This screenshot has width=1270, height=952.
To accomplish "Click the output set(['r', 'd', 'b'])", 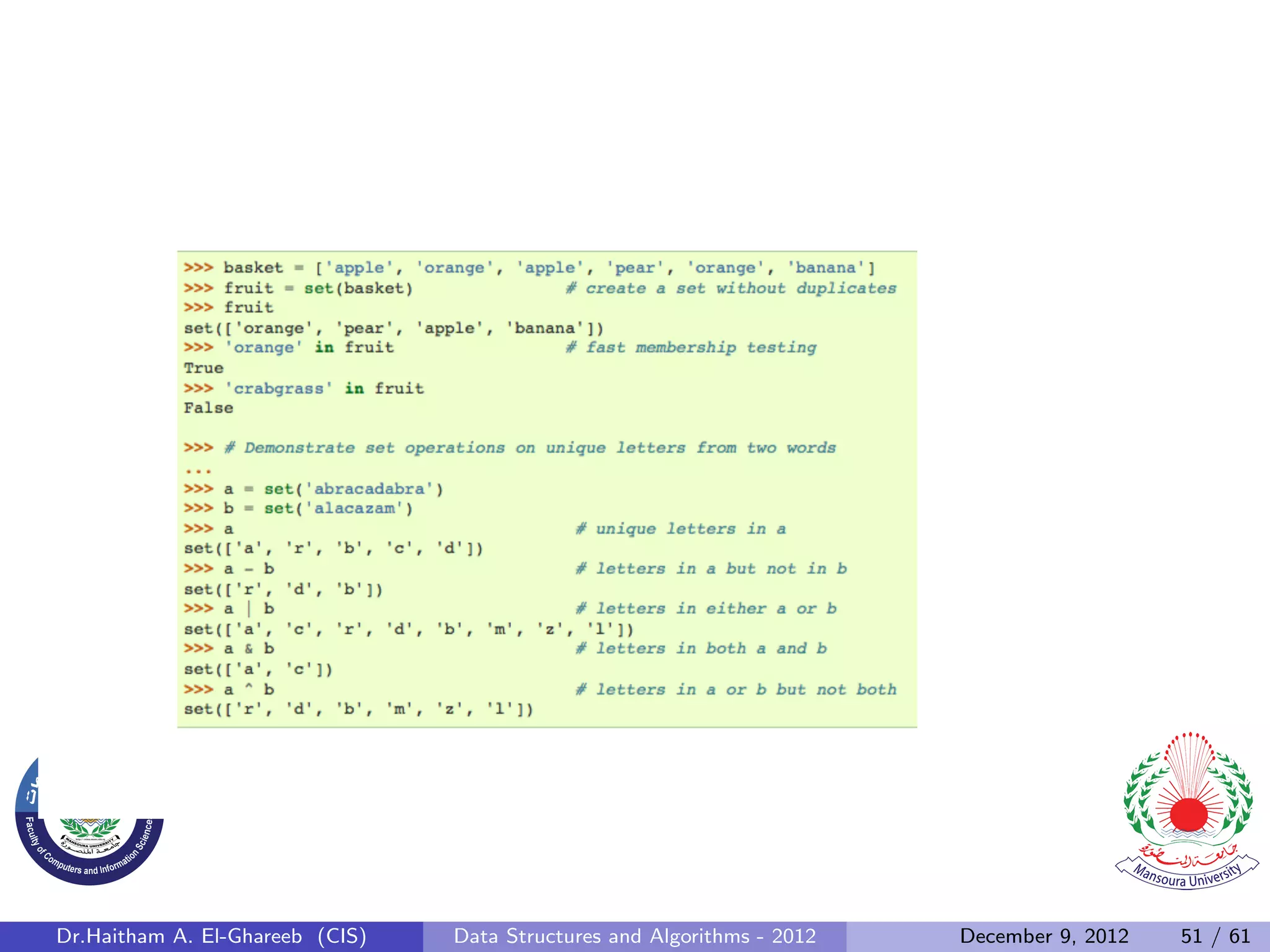I will (x=283, y=589).
